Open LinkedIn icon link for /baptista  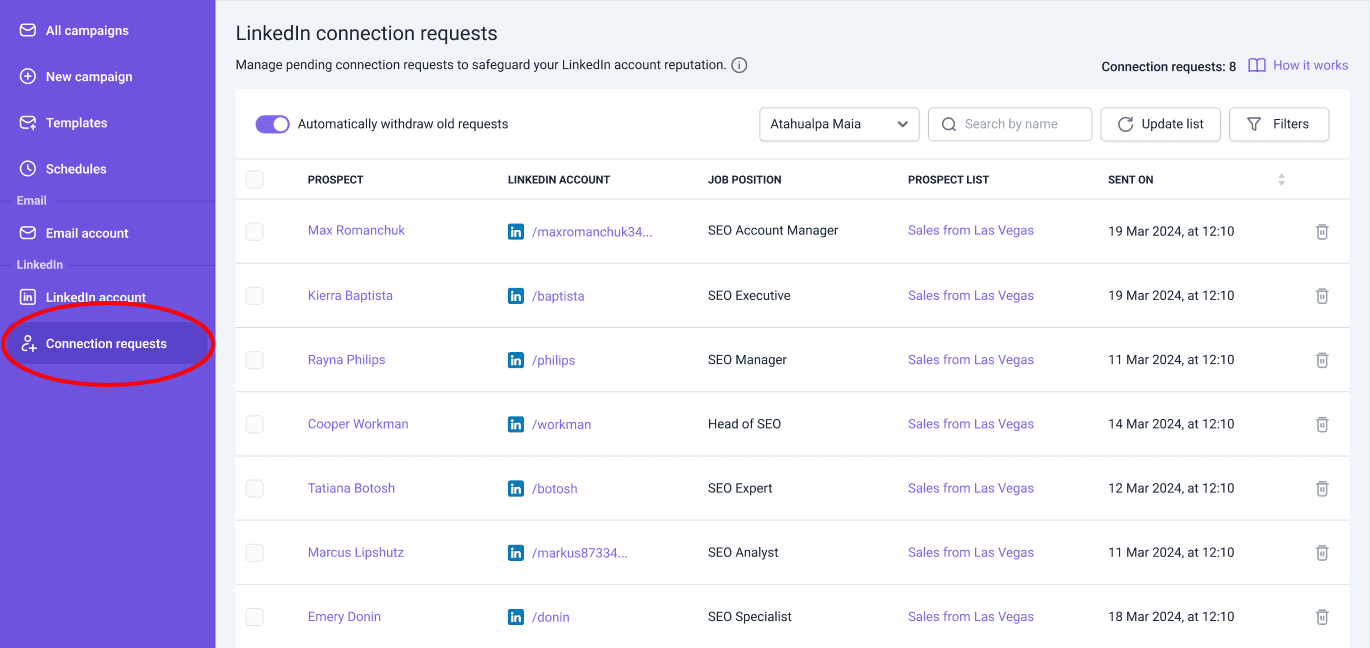(x=516, y=296)
